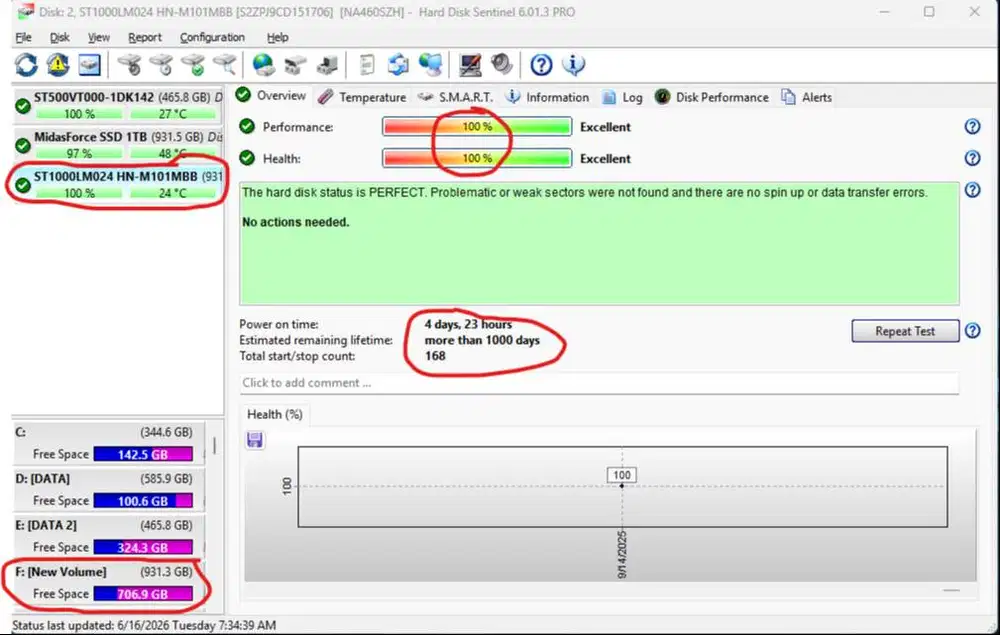Click the speaker sound toolbar icon
Viewport: 1000px width, 635px height.
point(502,65)
